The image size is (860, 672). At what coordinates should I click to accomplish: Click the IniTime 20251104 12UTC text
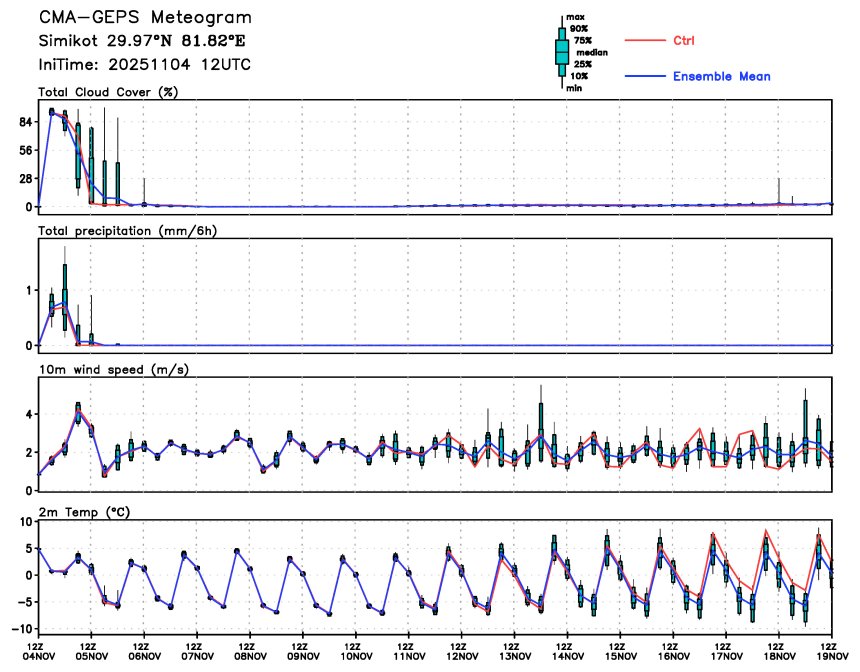[x=144, y=64]
